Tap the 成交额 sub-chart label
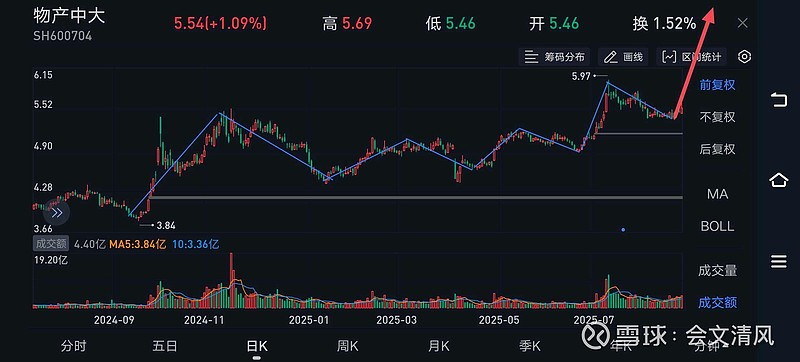800x362 pixels. click(x=51, y=244)
